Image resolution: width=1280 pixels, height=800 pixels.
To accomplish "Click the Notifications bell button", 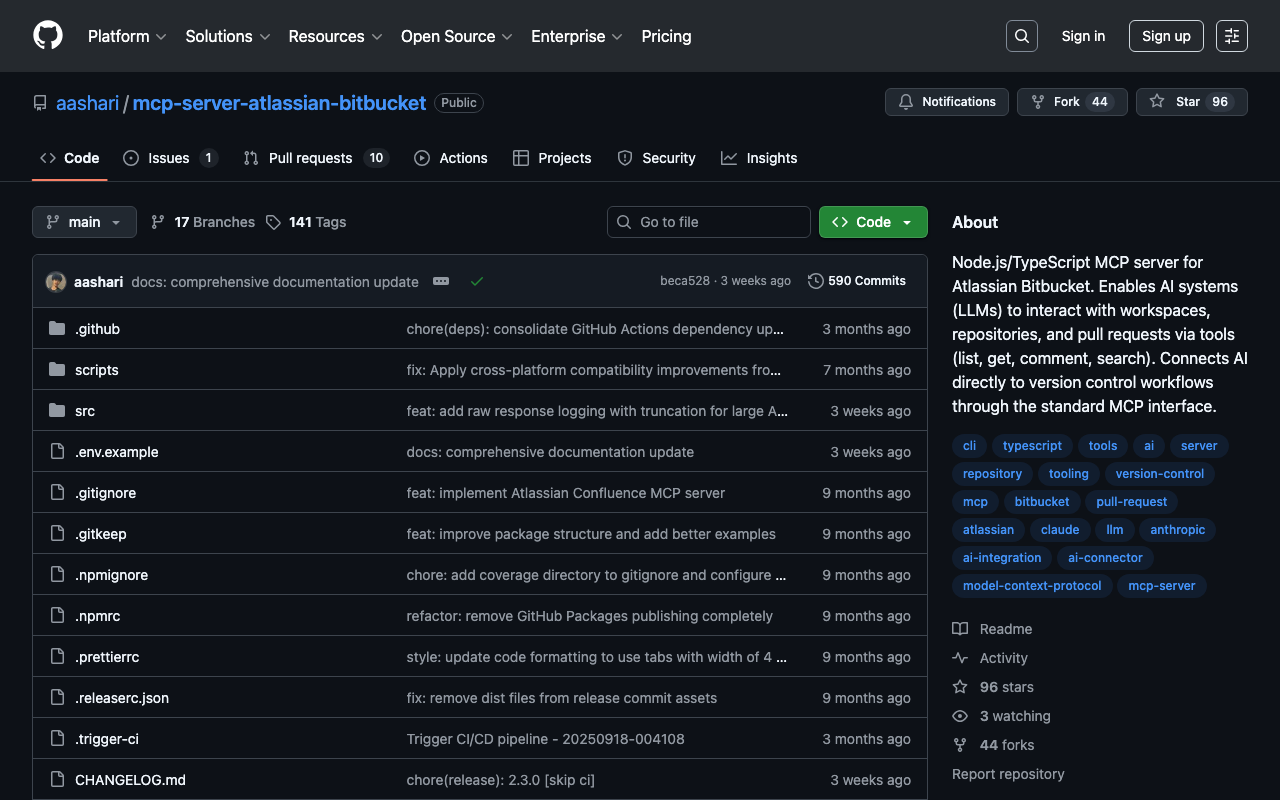I will pos(946,102).
